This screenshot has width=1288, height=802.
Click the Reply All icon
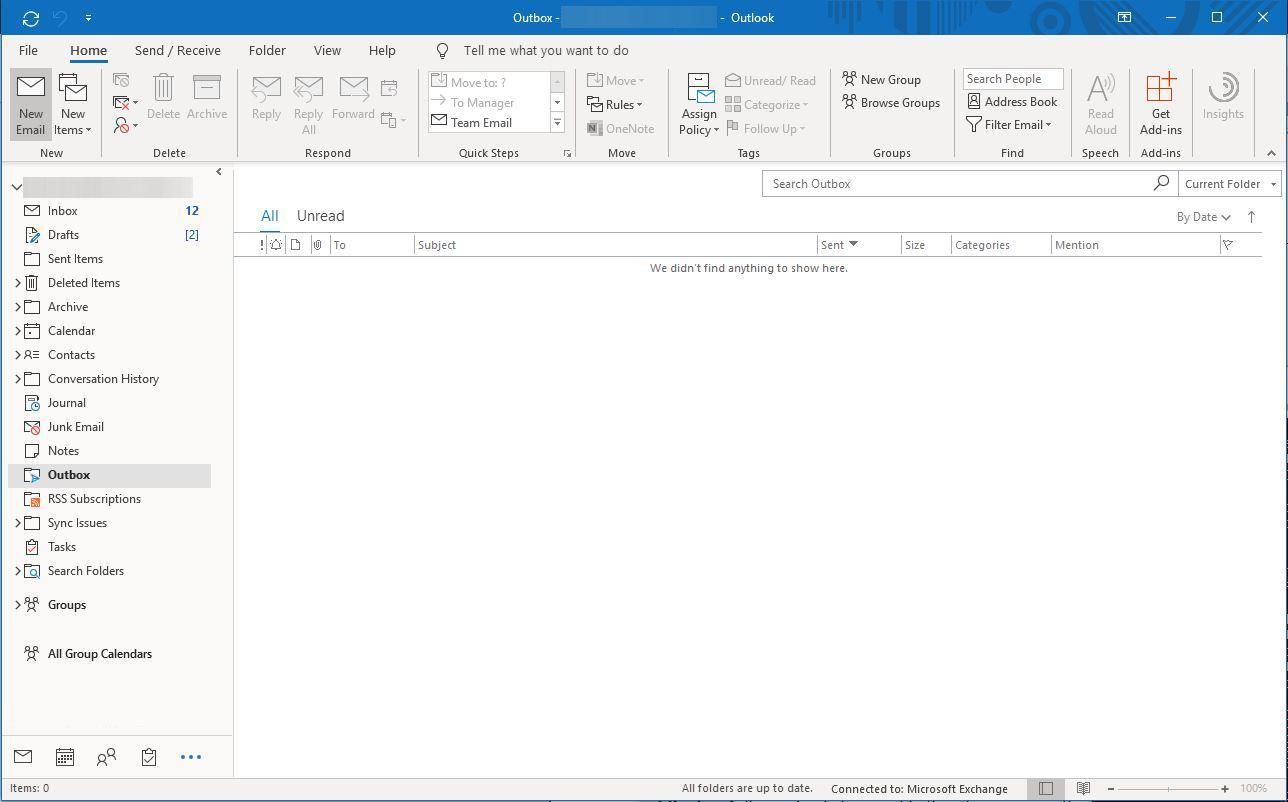tap(308, 104)
